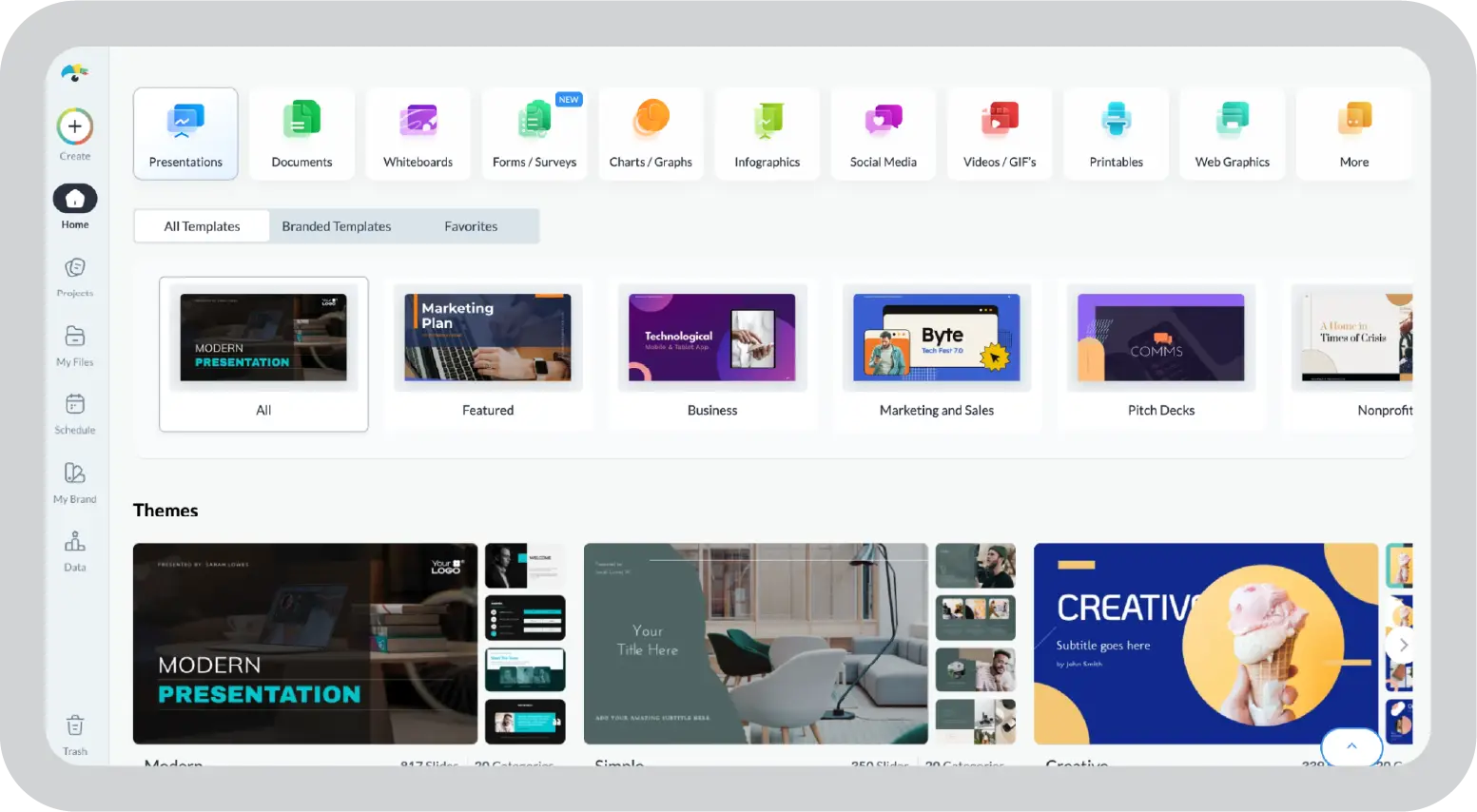Open the Home sidebar icon
This screenshot has width=1477, height=812.
pyautogui.click(x=75, y=199)
